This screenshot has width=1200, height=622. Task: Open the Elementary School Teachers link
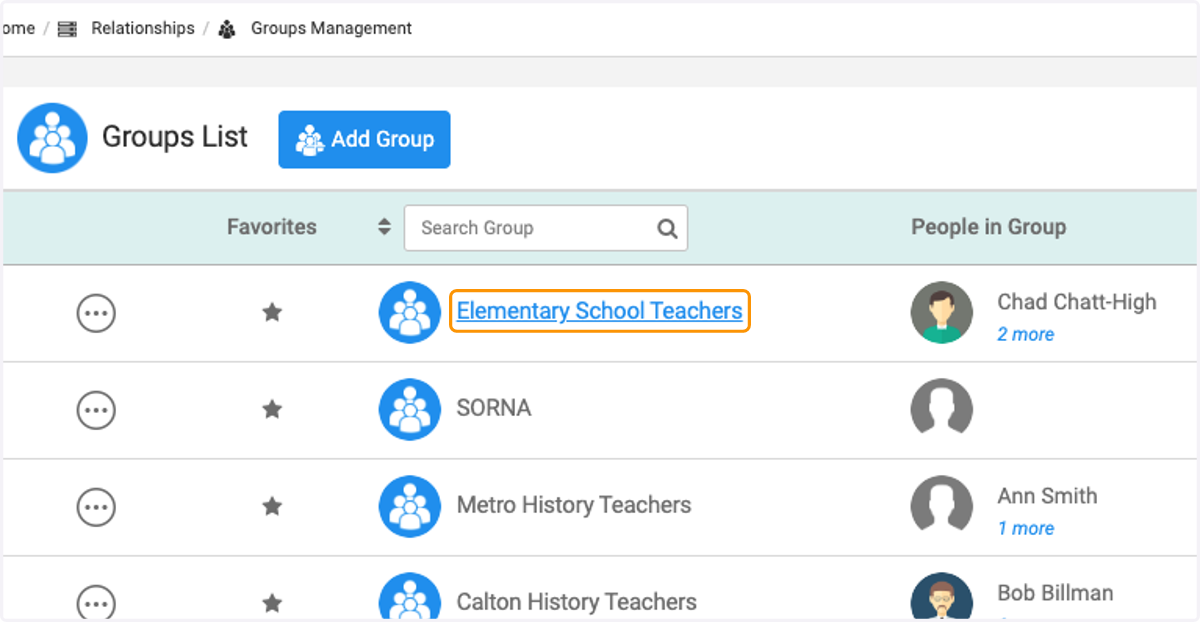click(x=600, y=311)
